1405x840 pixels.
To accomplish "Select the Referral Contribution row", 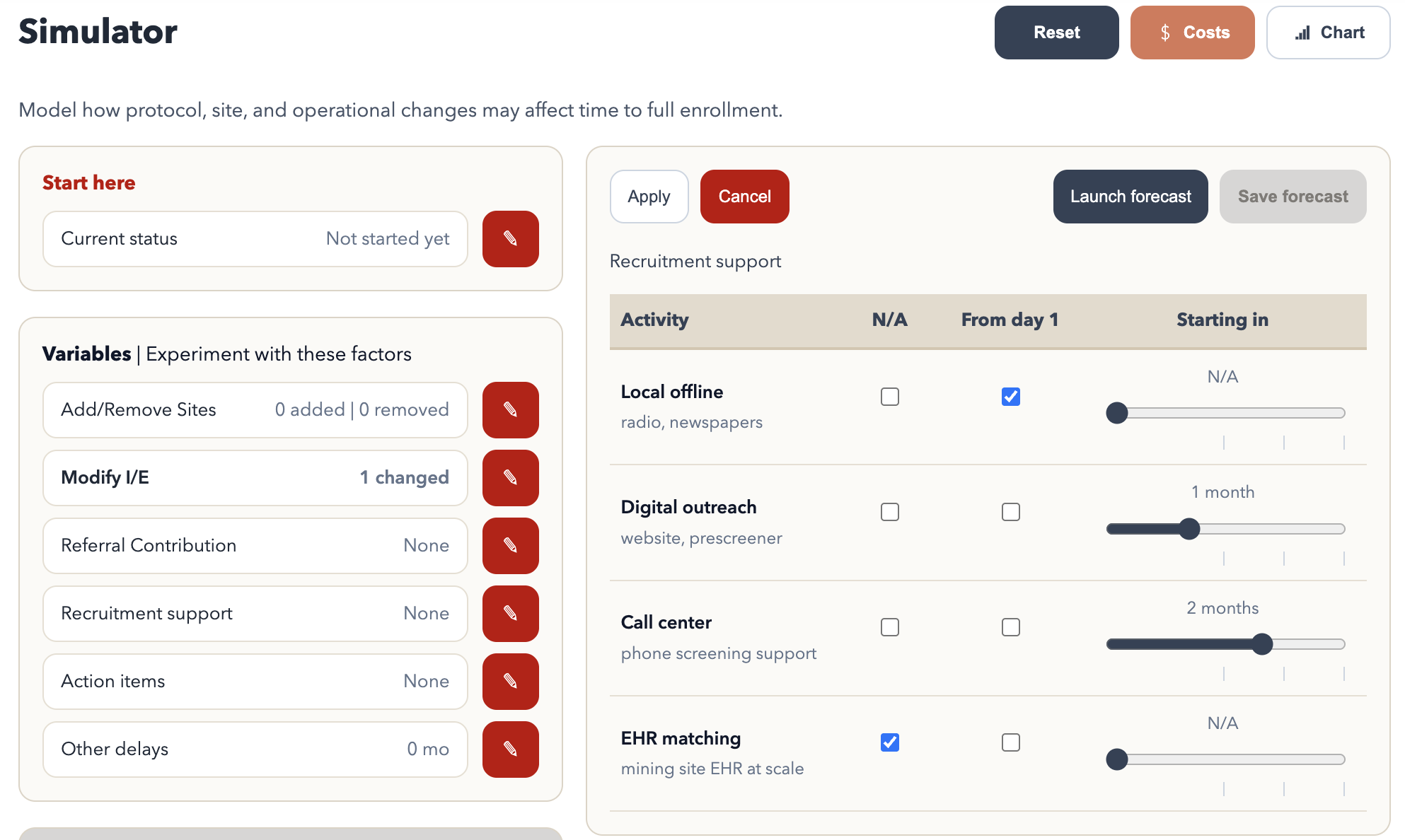I will pos(255,546).
